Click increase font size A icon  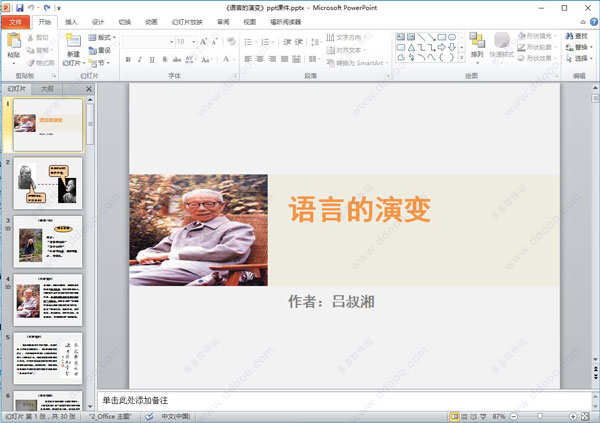(204, 41)
